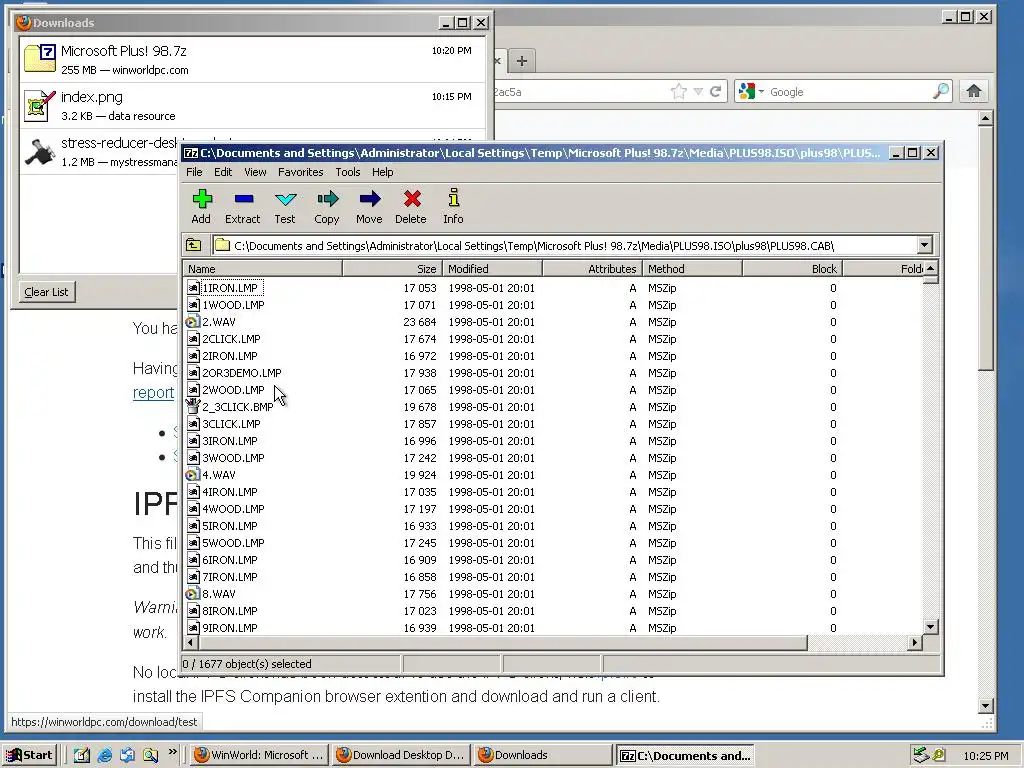Select the 2CLICK.LMP file
This screenshot has height=768, width=1024.
[231, 339]
